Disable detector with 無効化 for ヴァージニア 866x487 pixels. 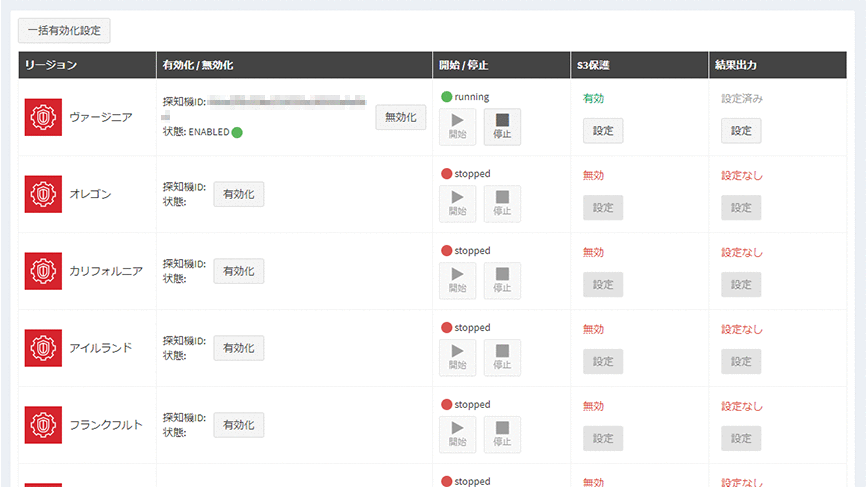pos(400,117)
